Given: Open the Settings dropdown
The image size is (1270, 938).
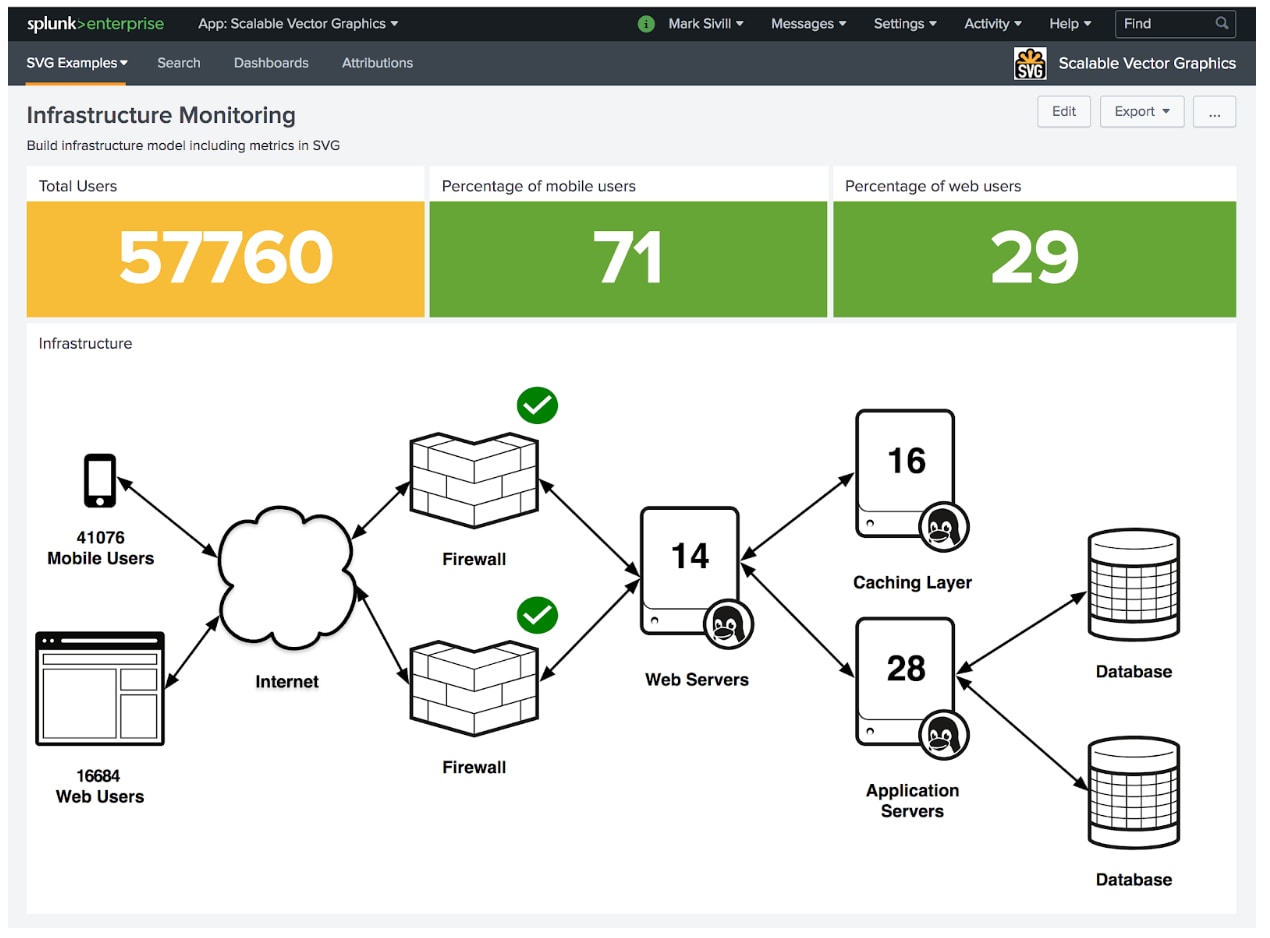Looking at the screenshot, I should click(906, 24).
